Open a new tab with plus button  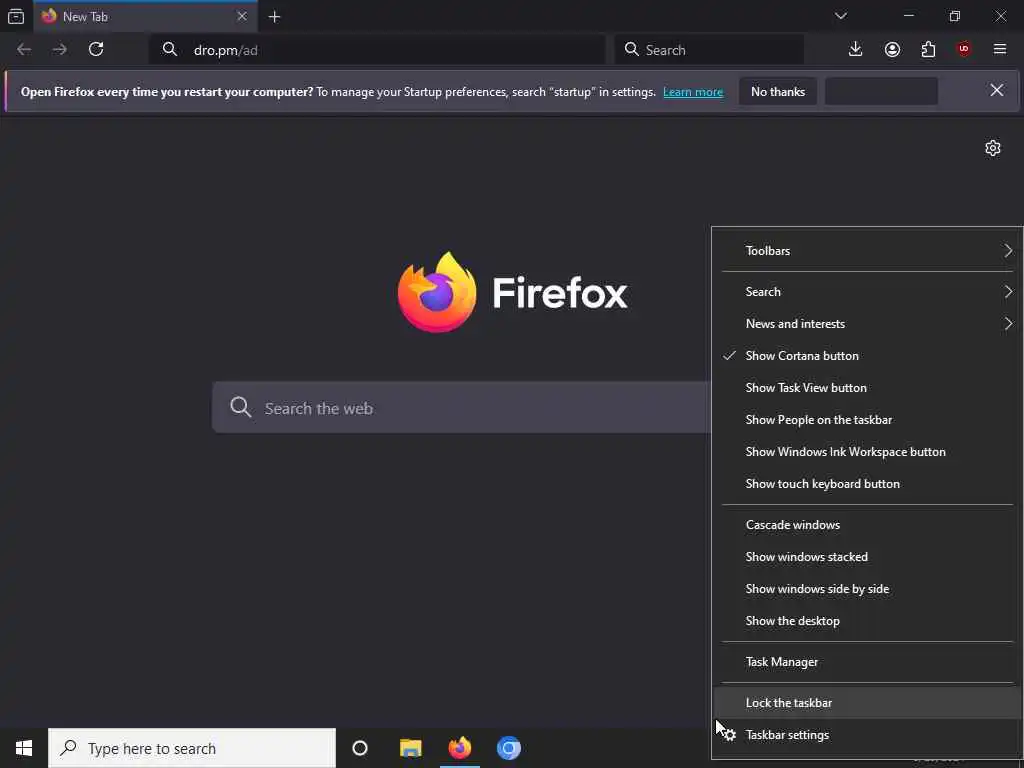tap(274, 17)
